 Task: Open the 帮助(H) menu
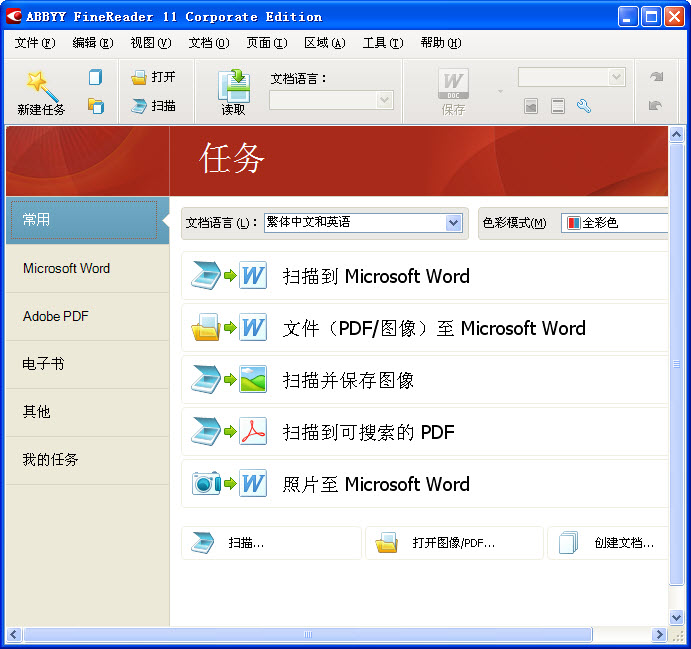[x=441, y=43]
